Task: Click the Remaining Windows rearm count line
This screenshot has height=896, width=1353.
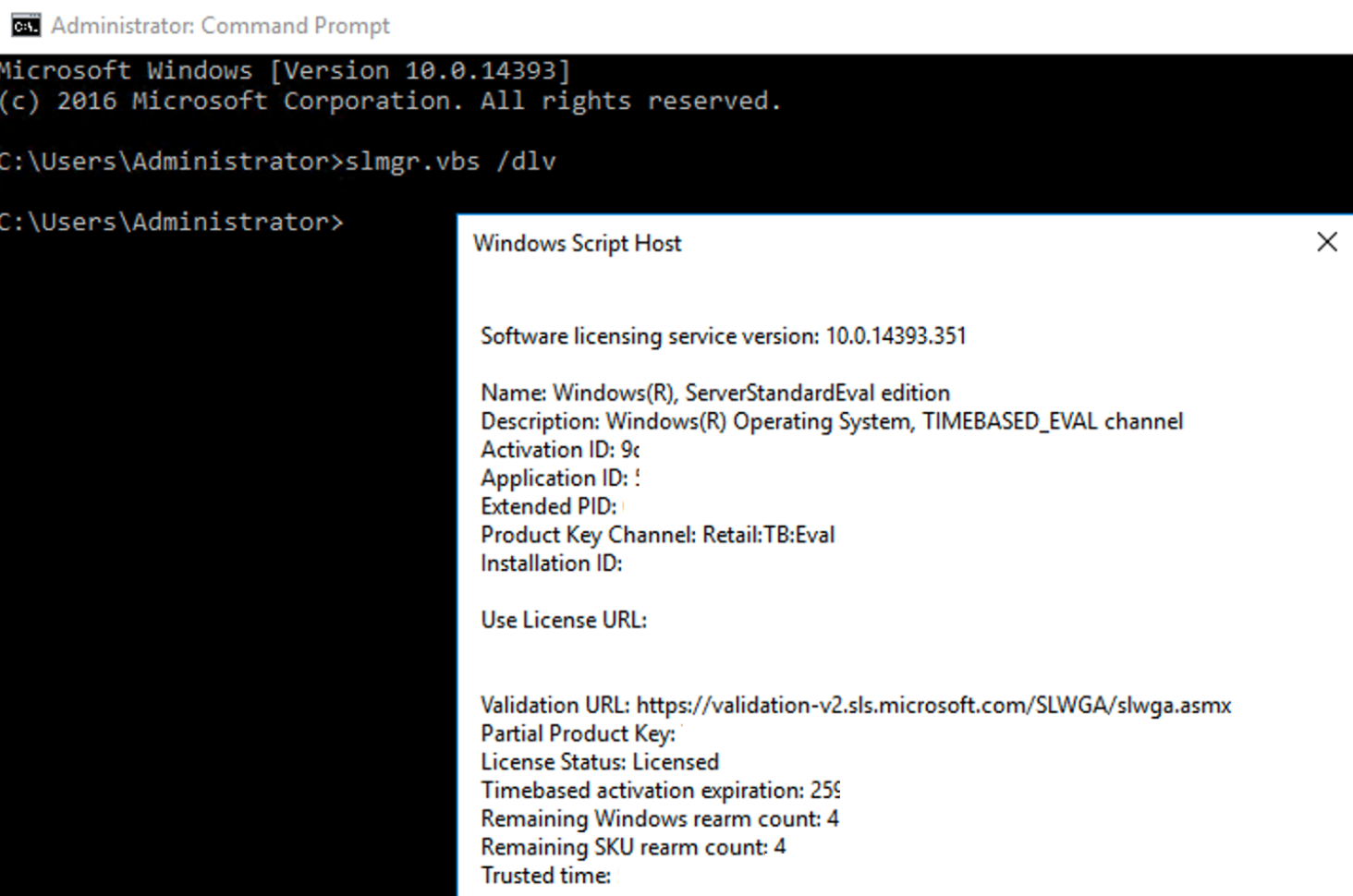Action: [x=660, y=819]
